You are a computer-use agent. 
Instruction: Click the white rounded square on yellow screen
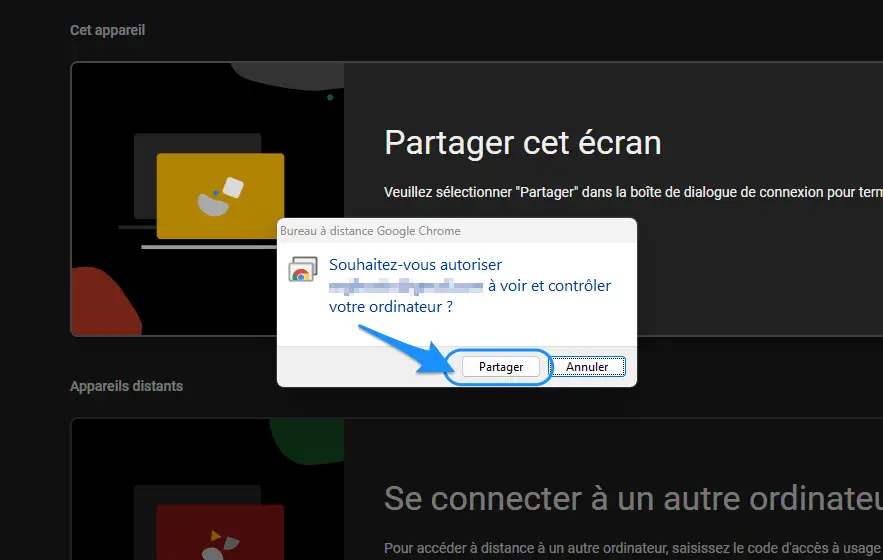click(233, 188)
